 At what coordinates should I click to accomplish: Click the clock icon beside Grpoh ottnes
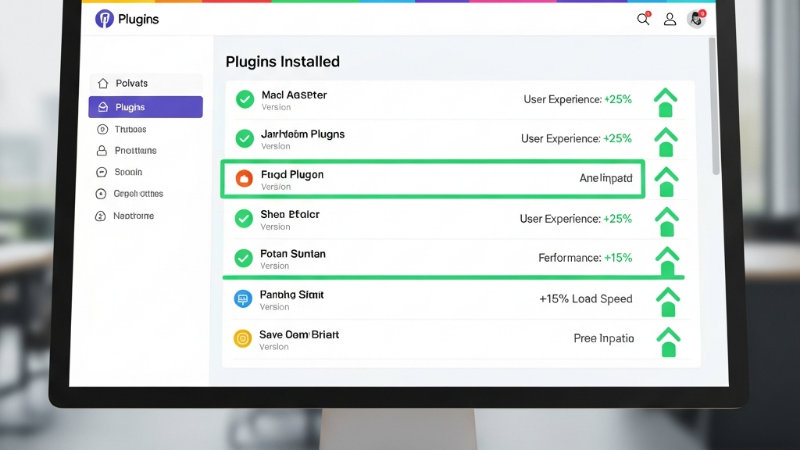tap(101, 194)
